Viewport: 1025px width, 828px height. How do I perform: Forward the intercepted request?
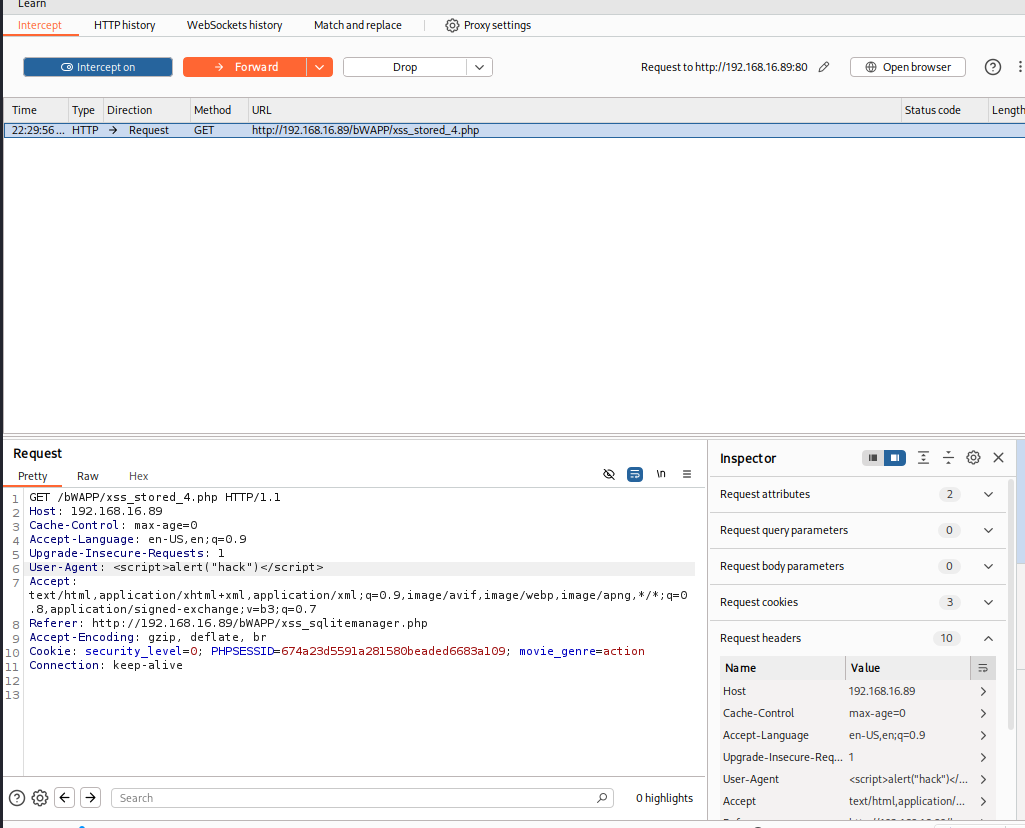245,67
